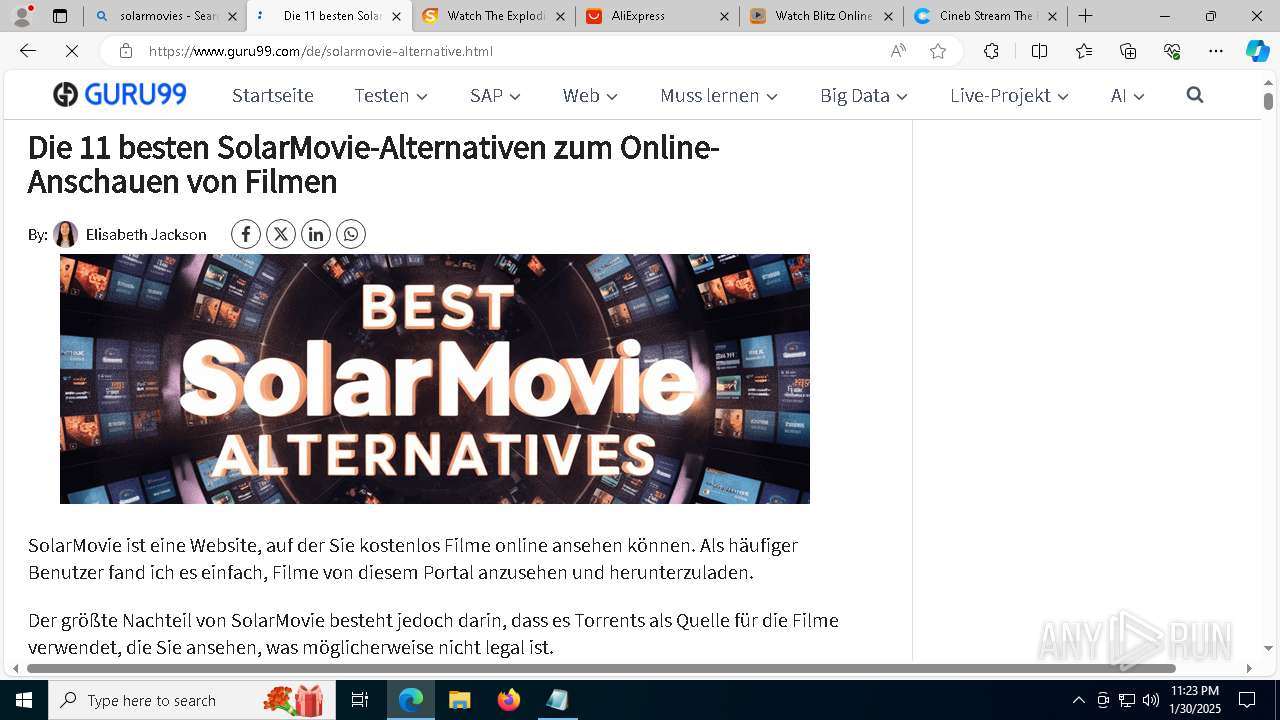This screenshot has width=1280, height=720.
Task: Open the Collections icon
Action: (1128, 51)
